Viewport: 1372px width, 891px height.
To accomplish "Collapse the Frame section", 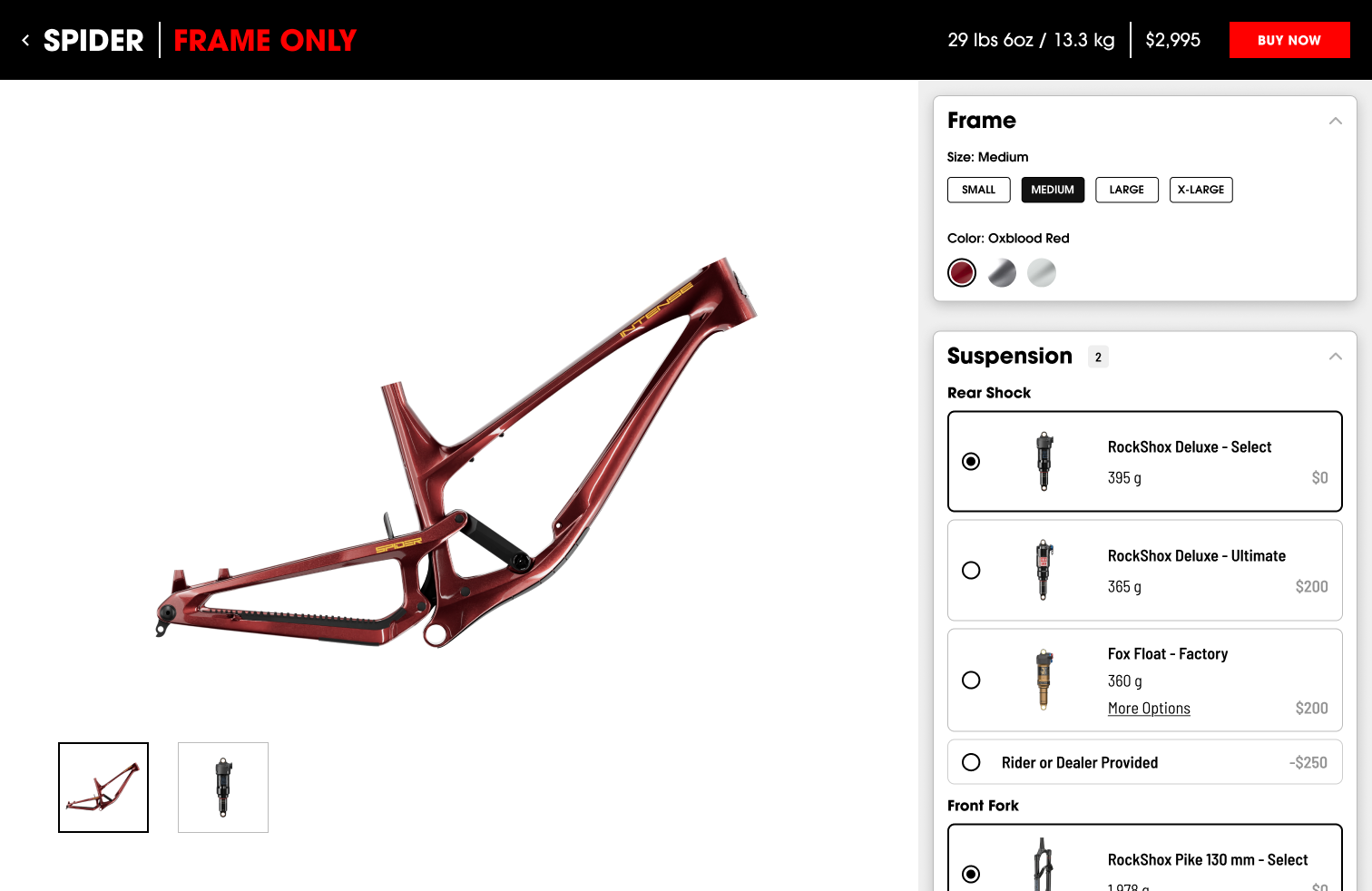I will tap(1335, 121).
